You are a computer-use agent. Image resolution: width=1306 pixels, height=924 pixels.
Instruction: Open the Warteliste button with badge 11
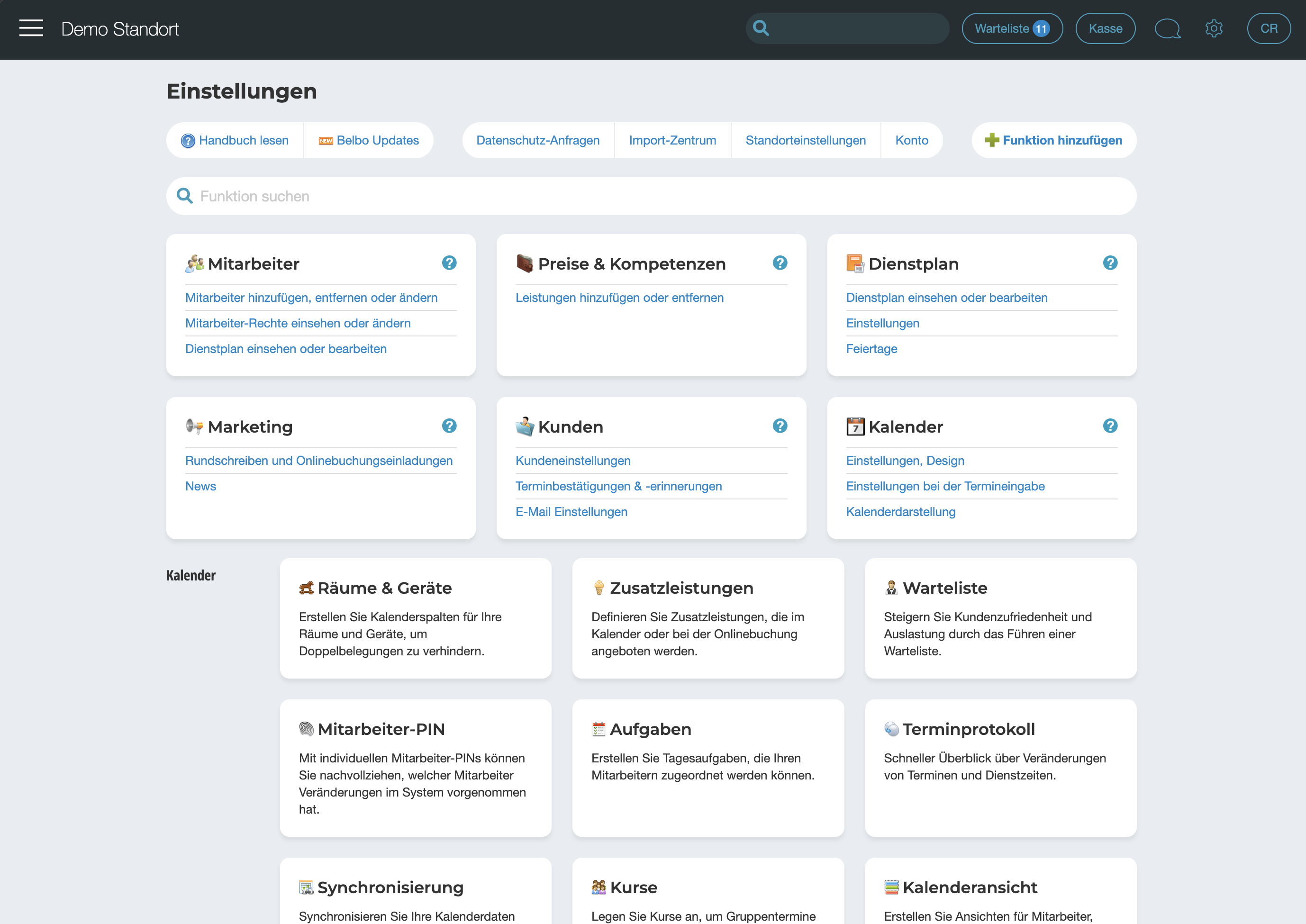click(x=1012, y=28)
